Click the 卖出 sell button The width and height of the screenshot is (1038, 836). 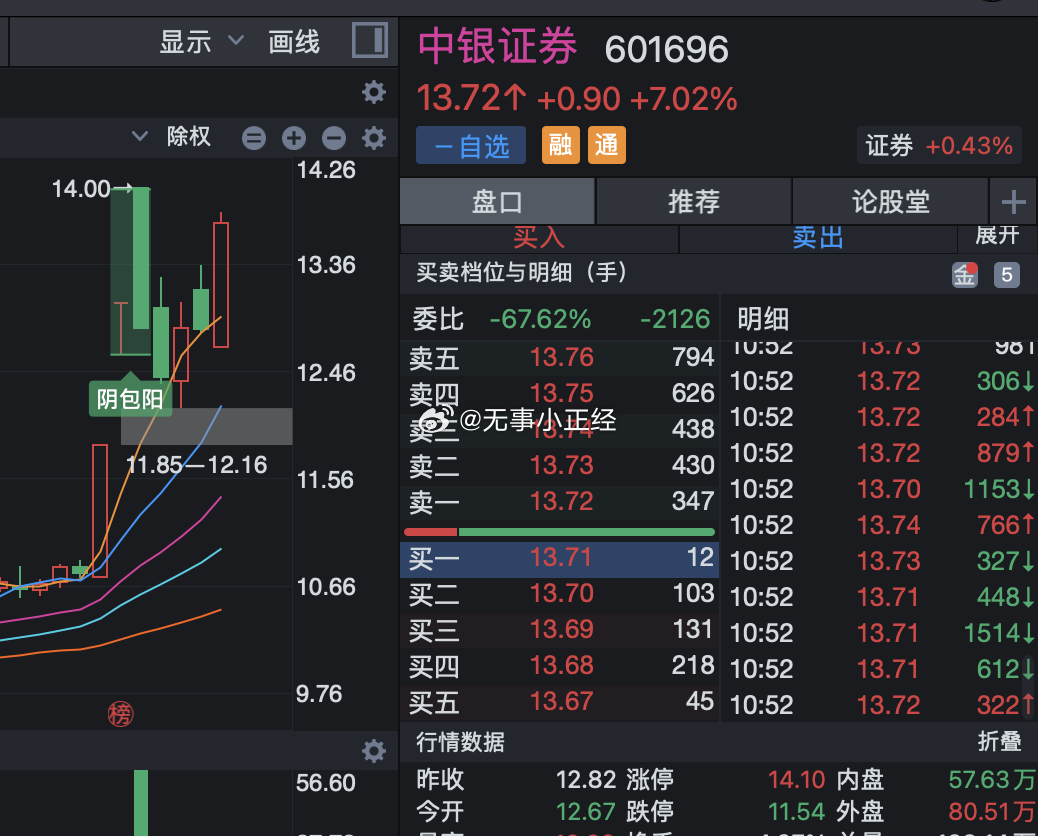(x=818, y=238)
